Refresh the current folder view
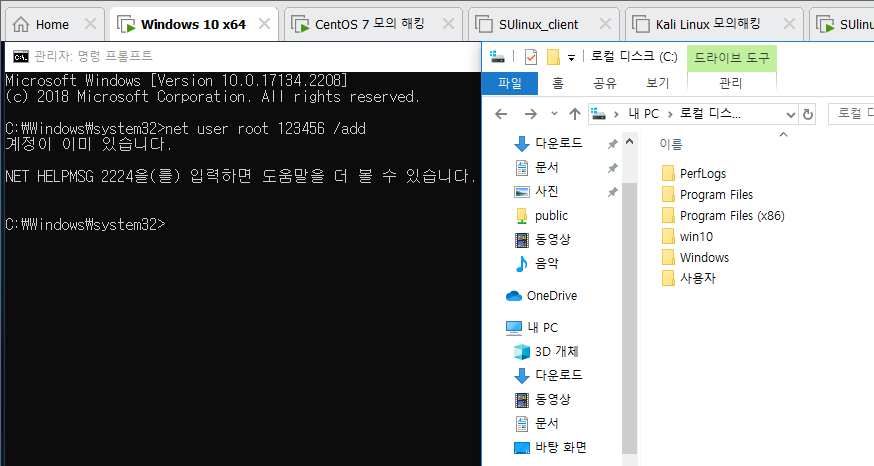 (807, 115)
